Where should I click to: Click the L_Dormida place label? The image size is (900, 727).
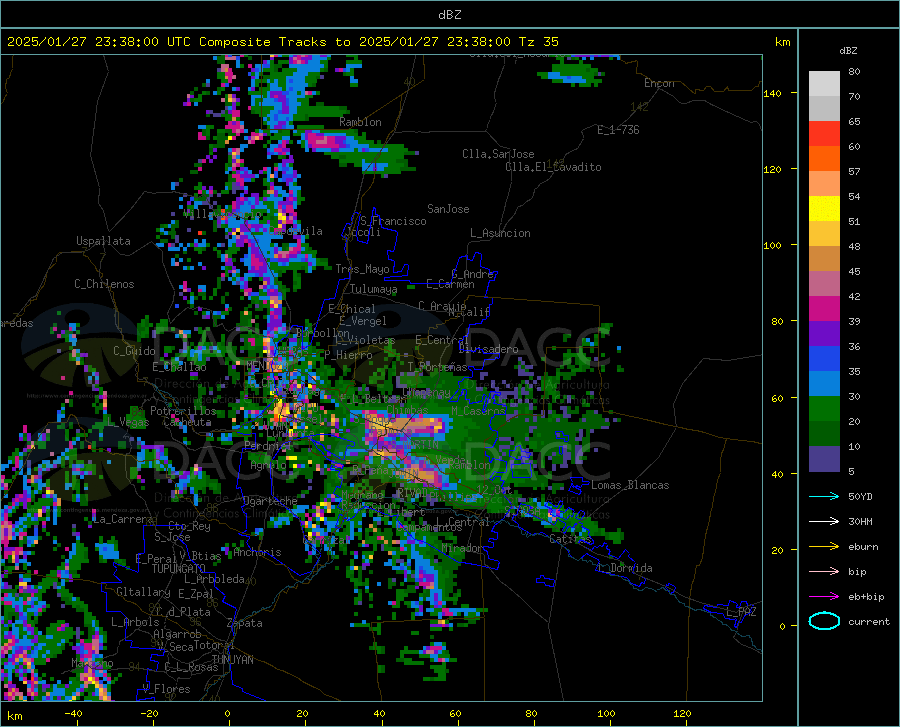(x=625, y=568)
